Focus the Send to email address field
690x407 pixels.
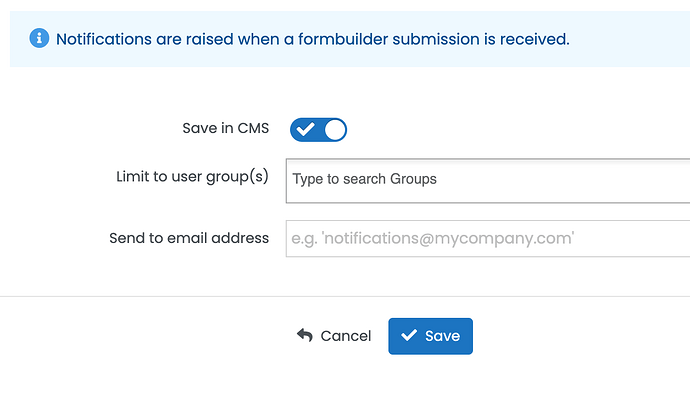(488, 238)
